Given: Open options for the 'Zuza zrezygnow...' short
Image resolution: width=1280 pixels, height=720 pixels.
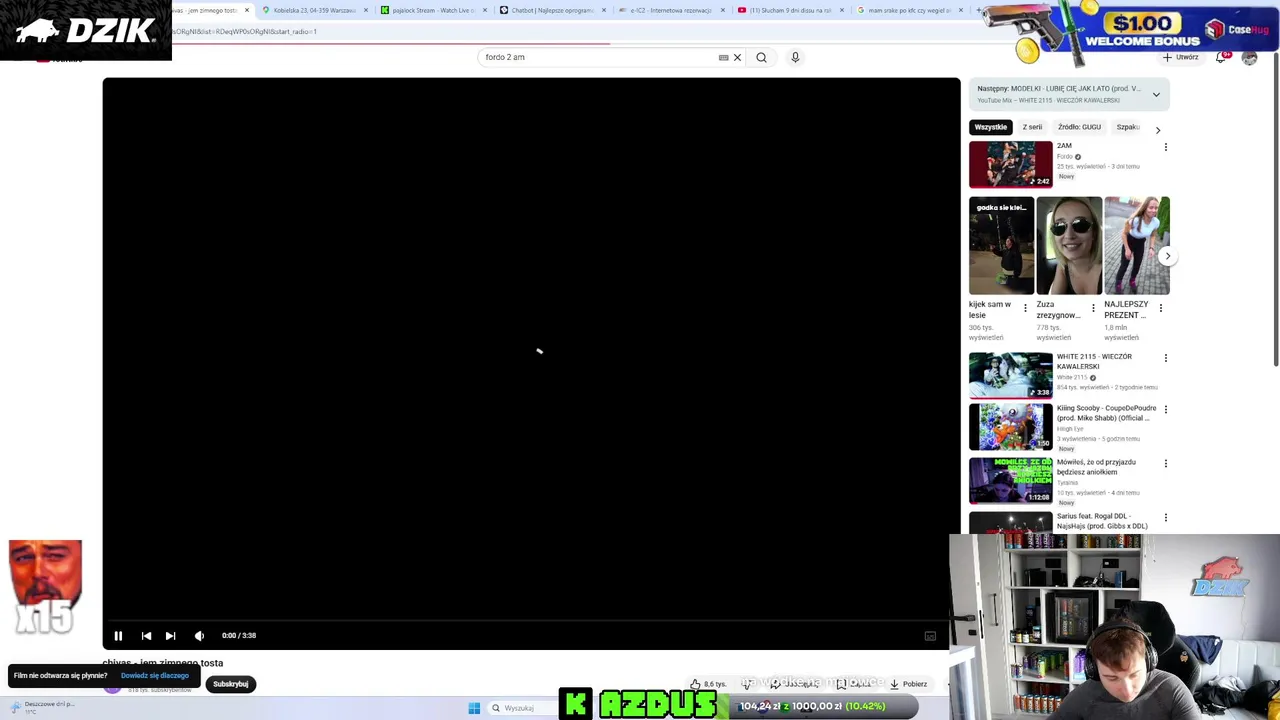Looking at the screenshot, I should 1093,308.
